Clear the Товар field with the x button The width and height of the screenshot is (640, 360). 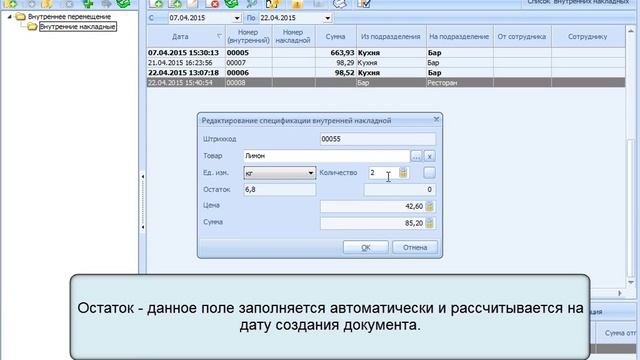429,156
